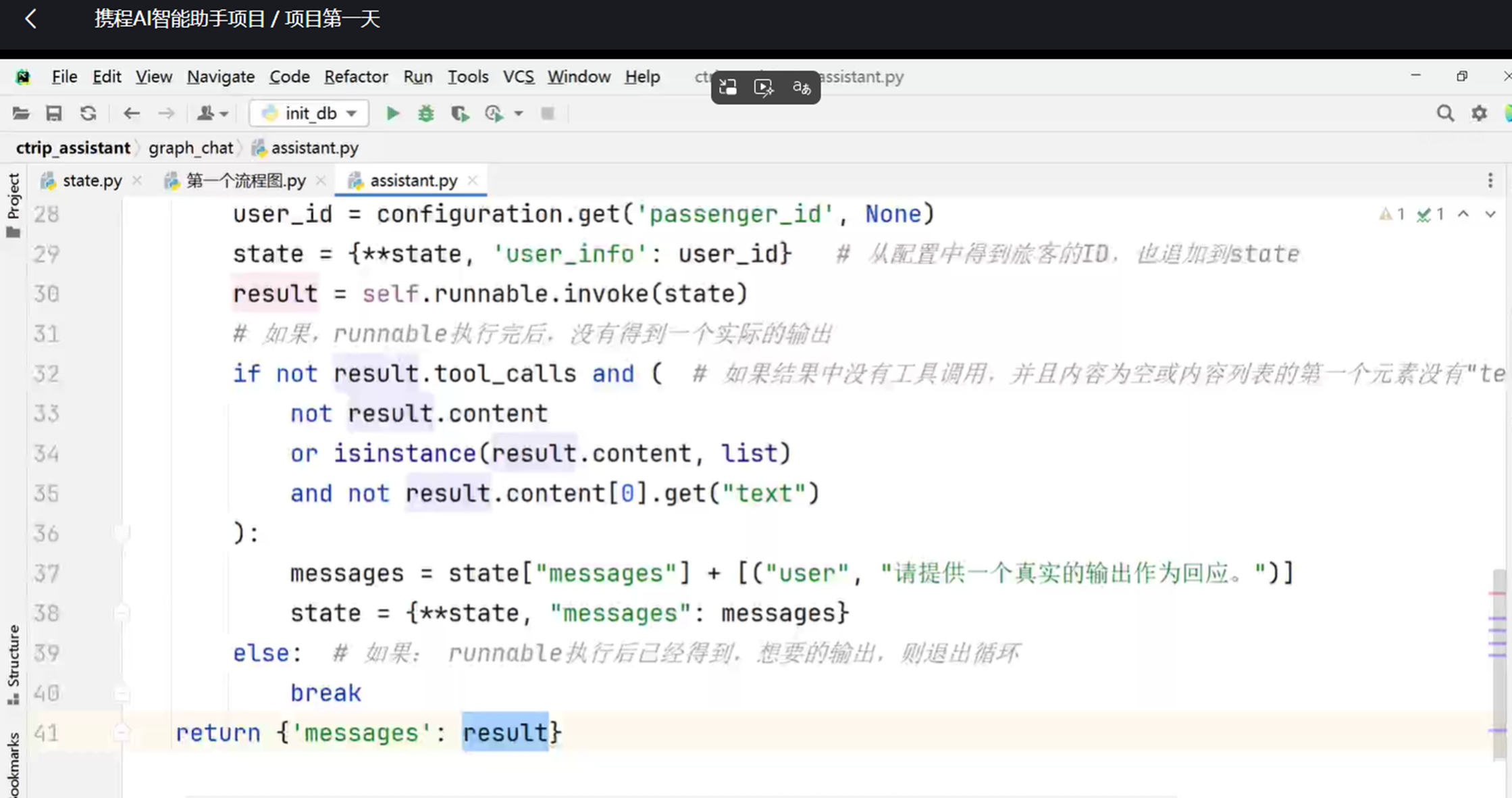Click 'passenger_id' string on line 28
Image resolution: width=1512 pixels, height=798 pixels.
coord(735,214)
